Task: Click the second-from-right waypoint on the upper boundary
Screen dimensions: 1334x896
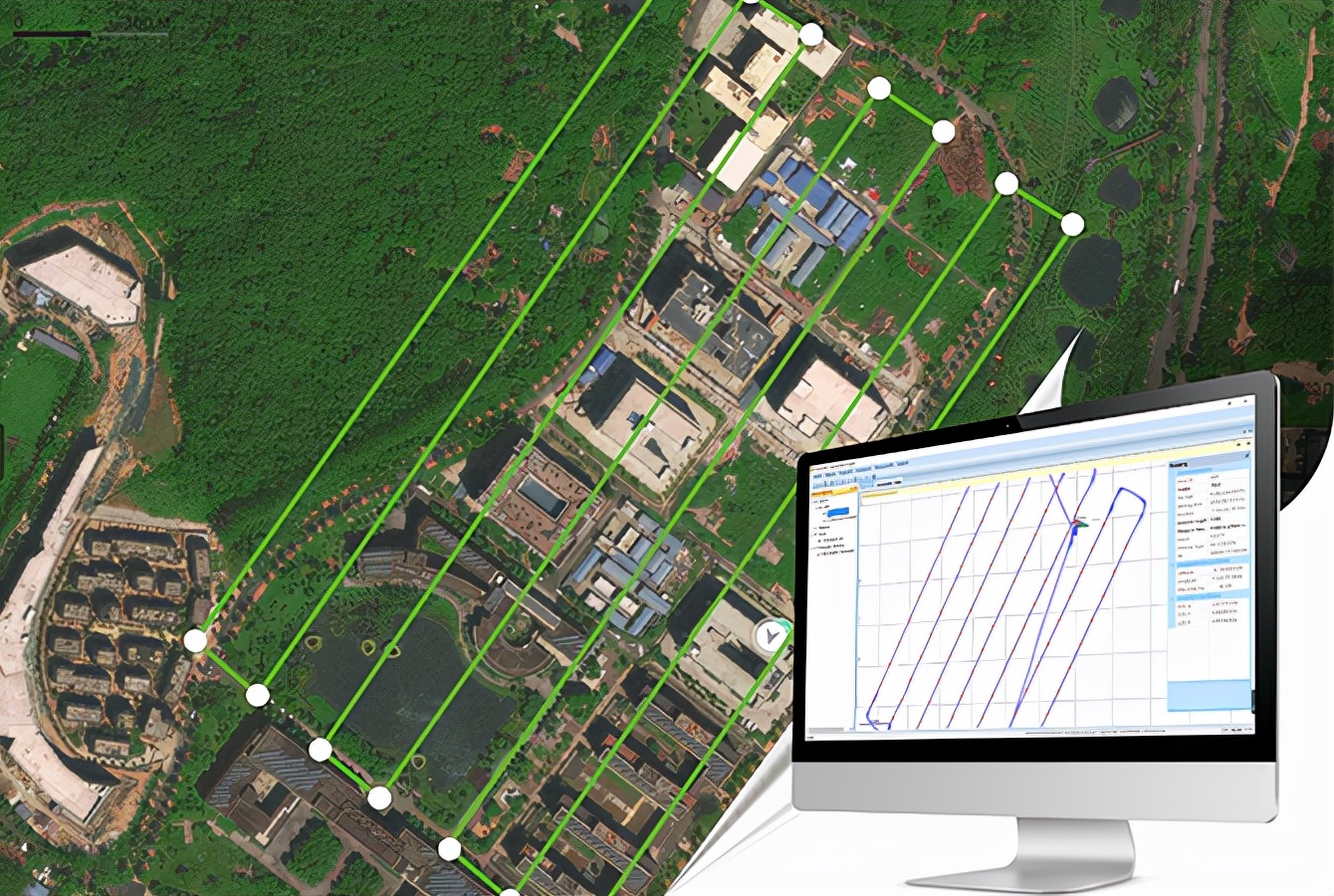Action: tap(1006, 184)
